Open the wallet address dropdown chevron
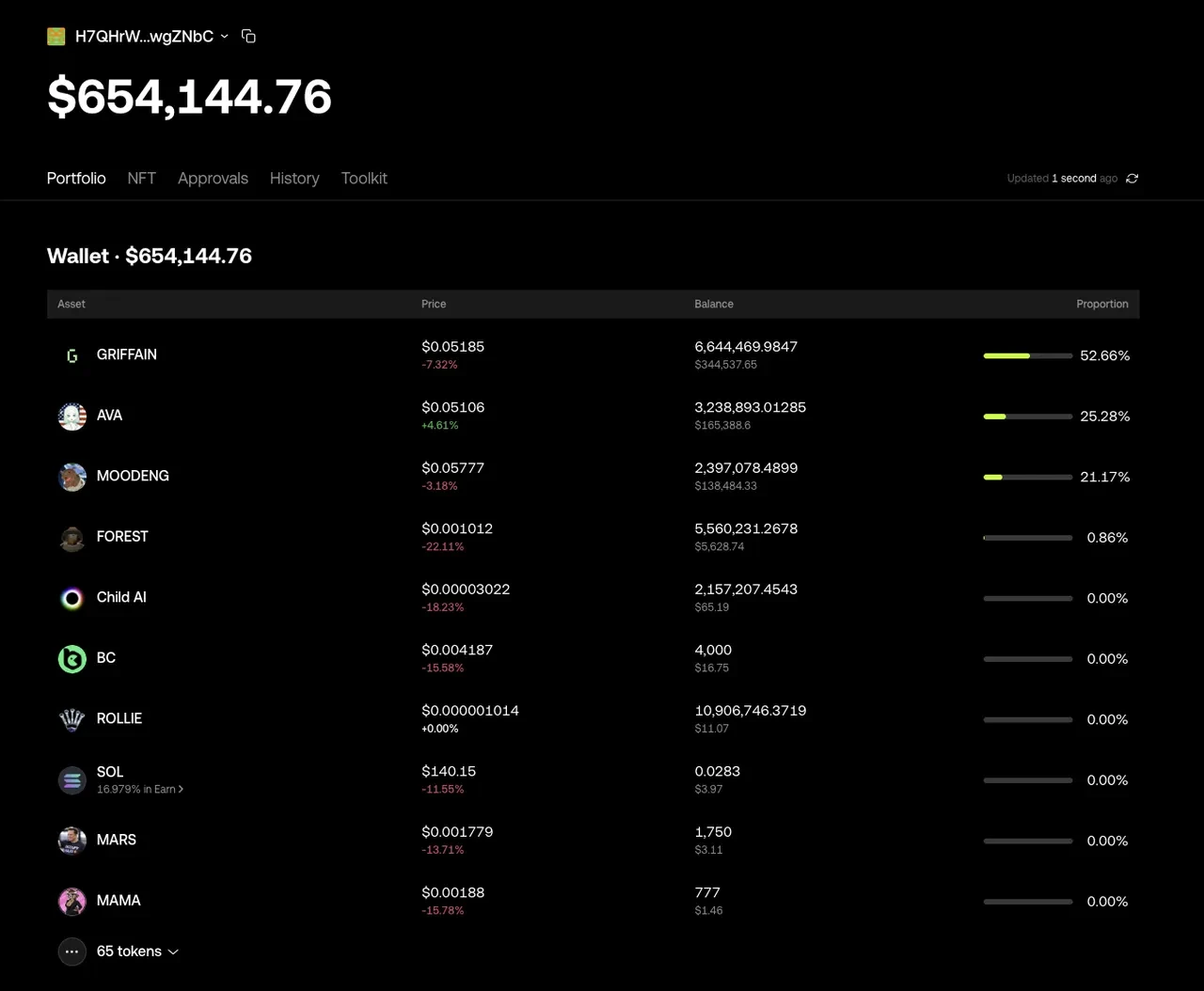 click(224, 37)
